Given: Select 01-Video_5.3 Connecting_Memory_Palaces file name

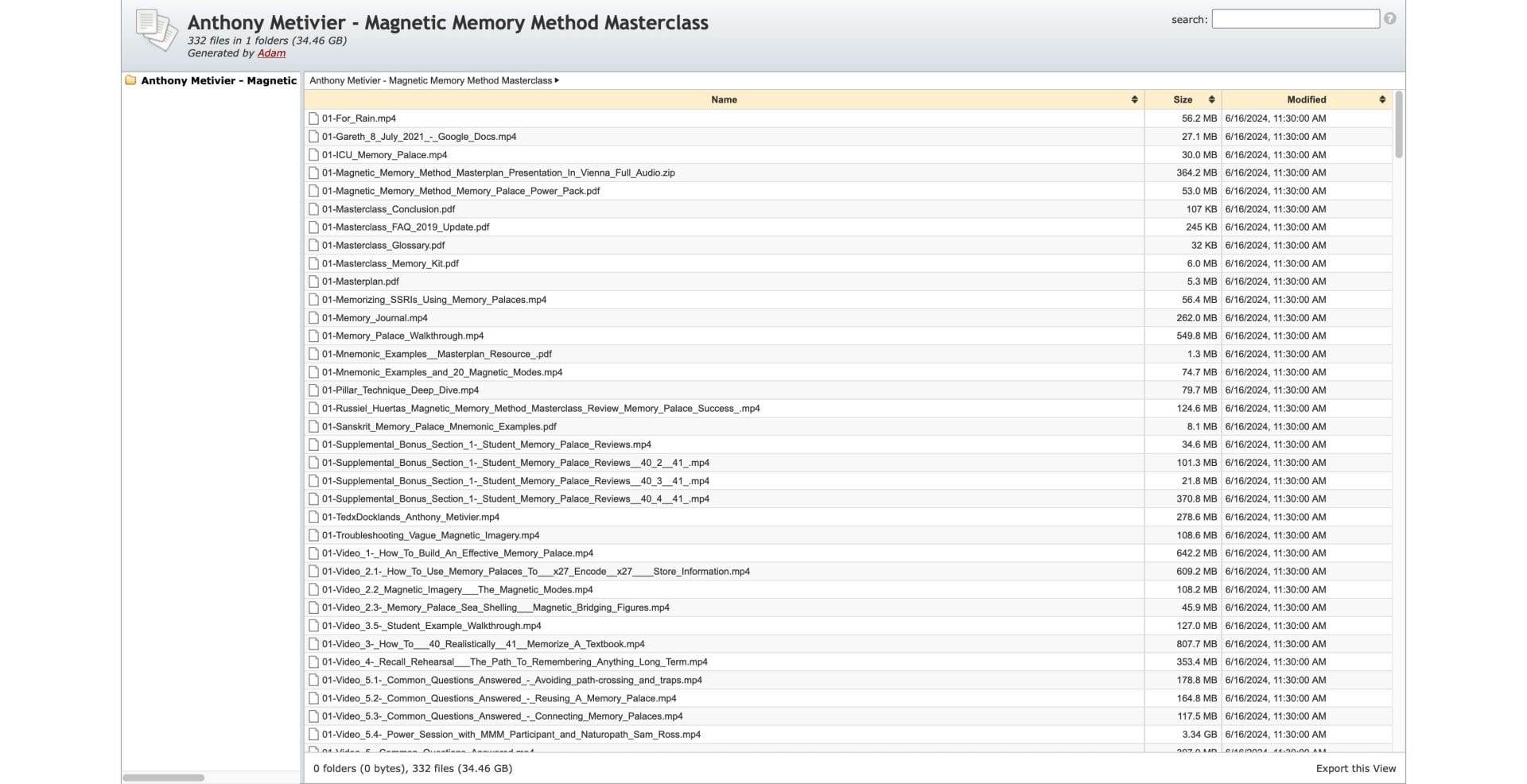Looking at the screenshot, I should (503, 716).
